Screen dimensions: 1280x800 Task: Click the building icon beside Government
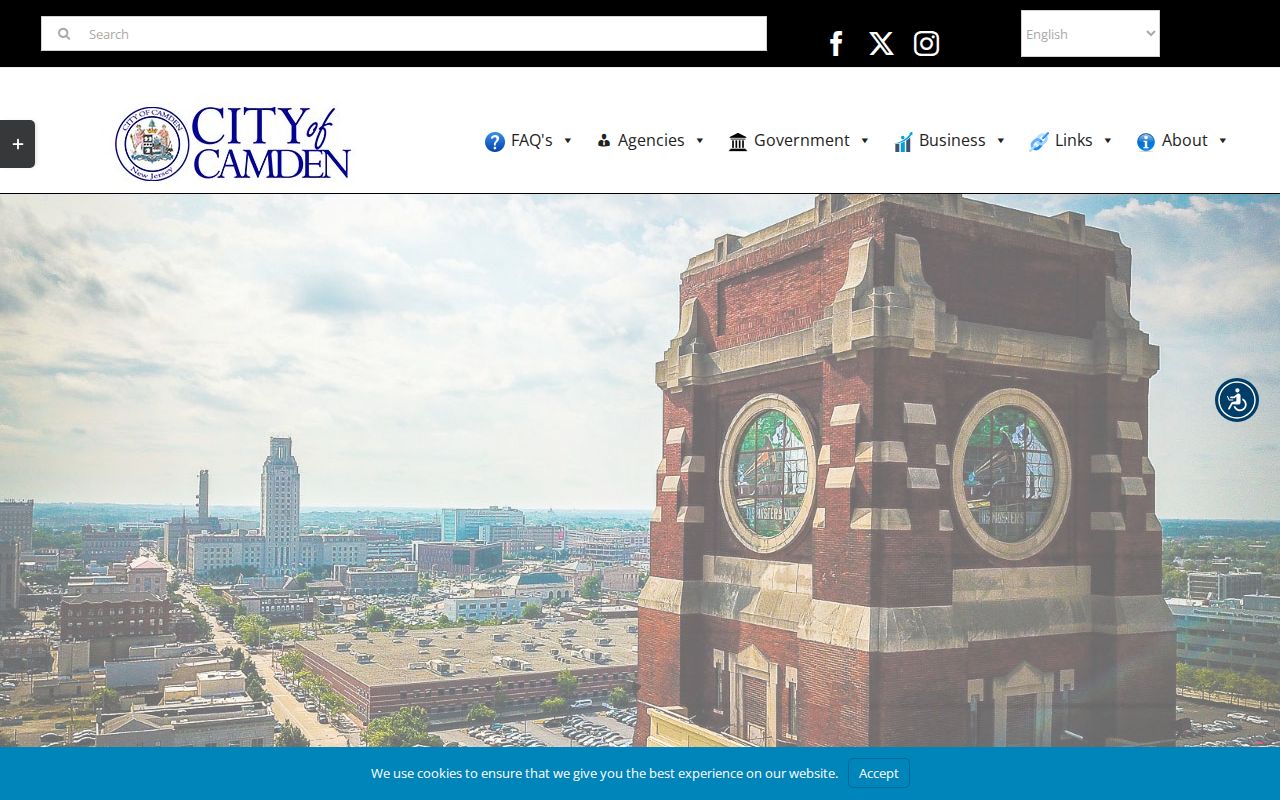coord(738,142)
